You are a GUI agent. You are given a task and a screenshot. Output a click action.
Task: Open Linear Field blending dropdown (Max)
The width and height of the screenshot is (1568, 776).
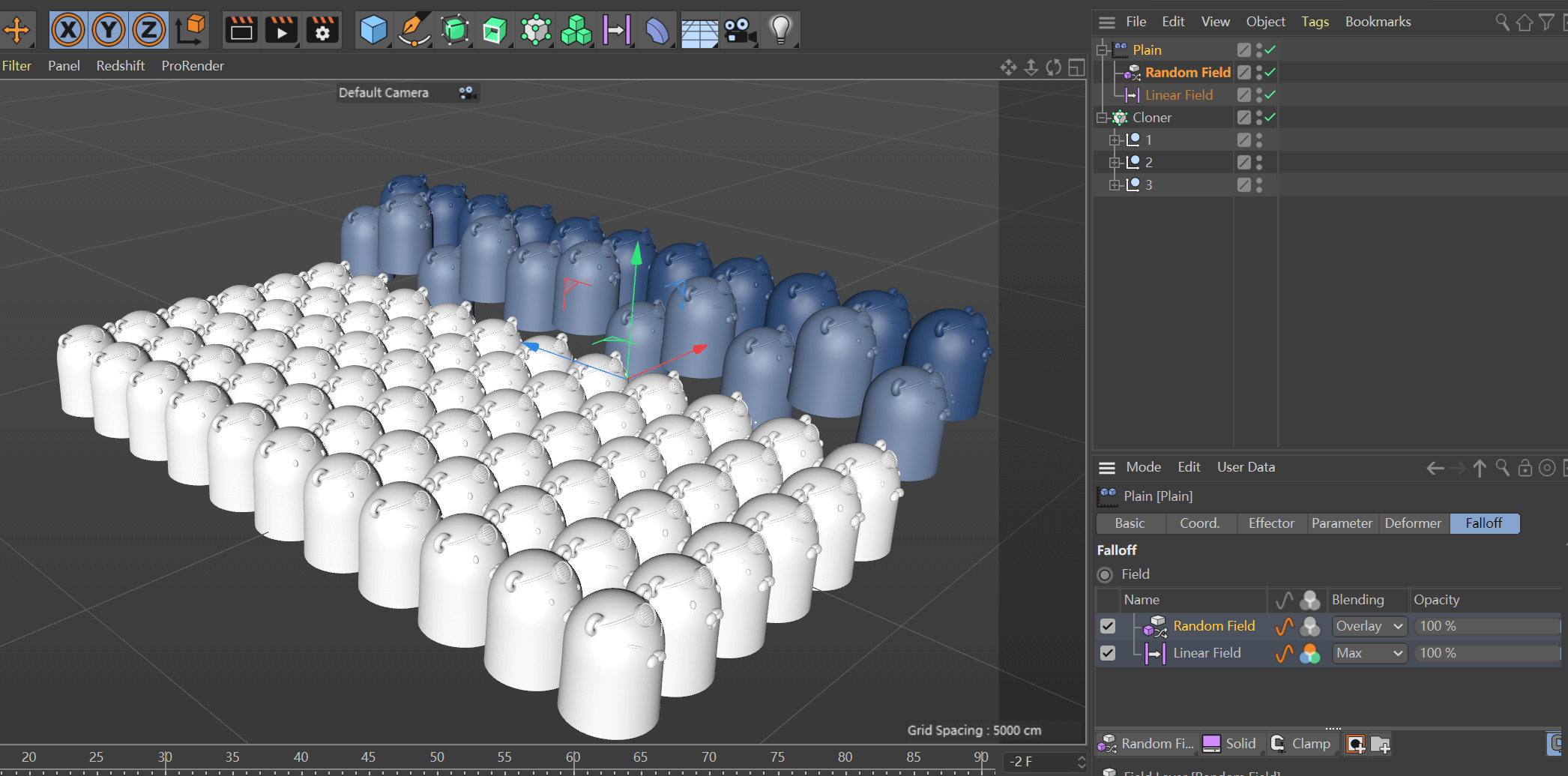click(x=1369, y=653)
